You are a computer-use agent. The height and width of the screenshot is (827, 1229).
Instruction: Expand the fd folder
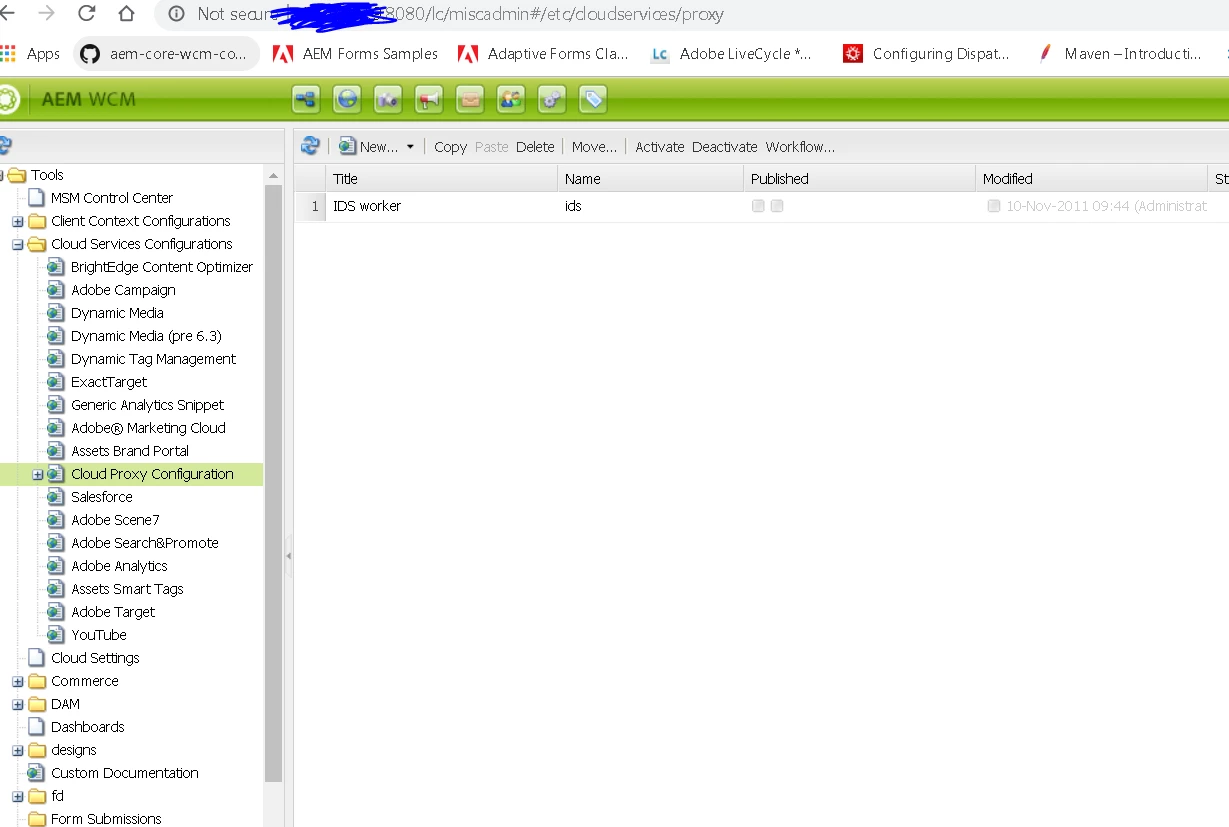click(x=17, y=797)
